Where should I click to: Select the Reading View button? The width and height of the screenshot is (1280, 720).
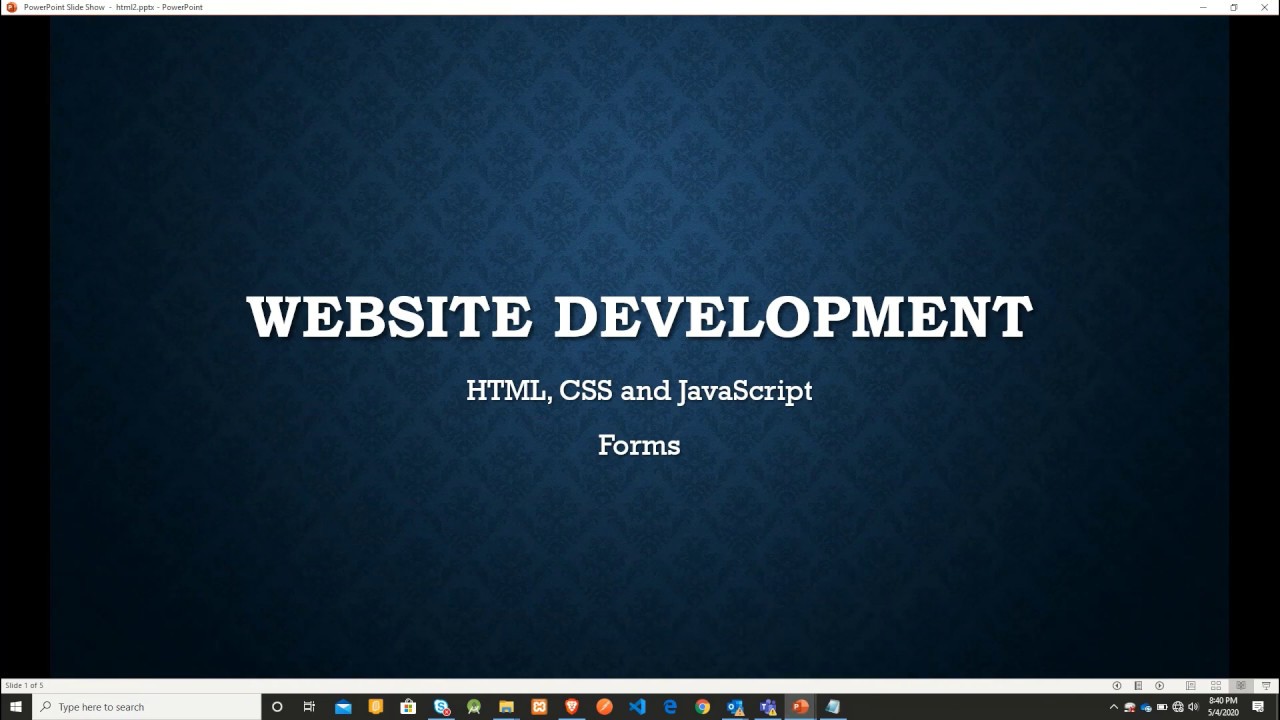click(1241, 685)
